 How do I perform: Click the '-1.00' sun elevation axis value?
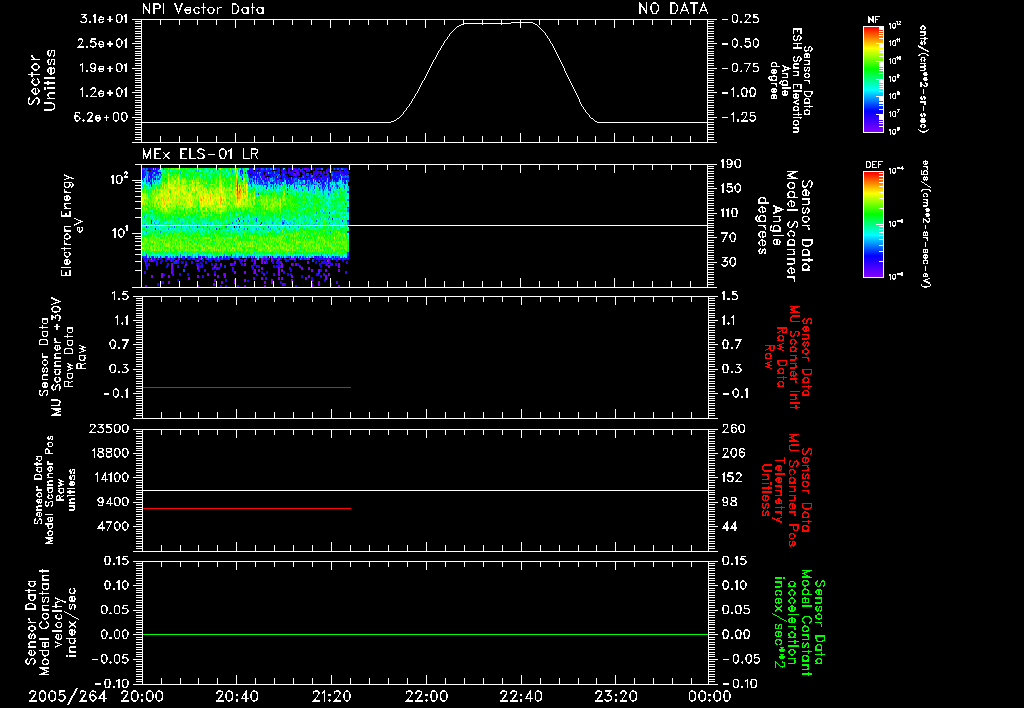[741, 92]
